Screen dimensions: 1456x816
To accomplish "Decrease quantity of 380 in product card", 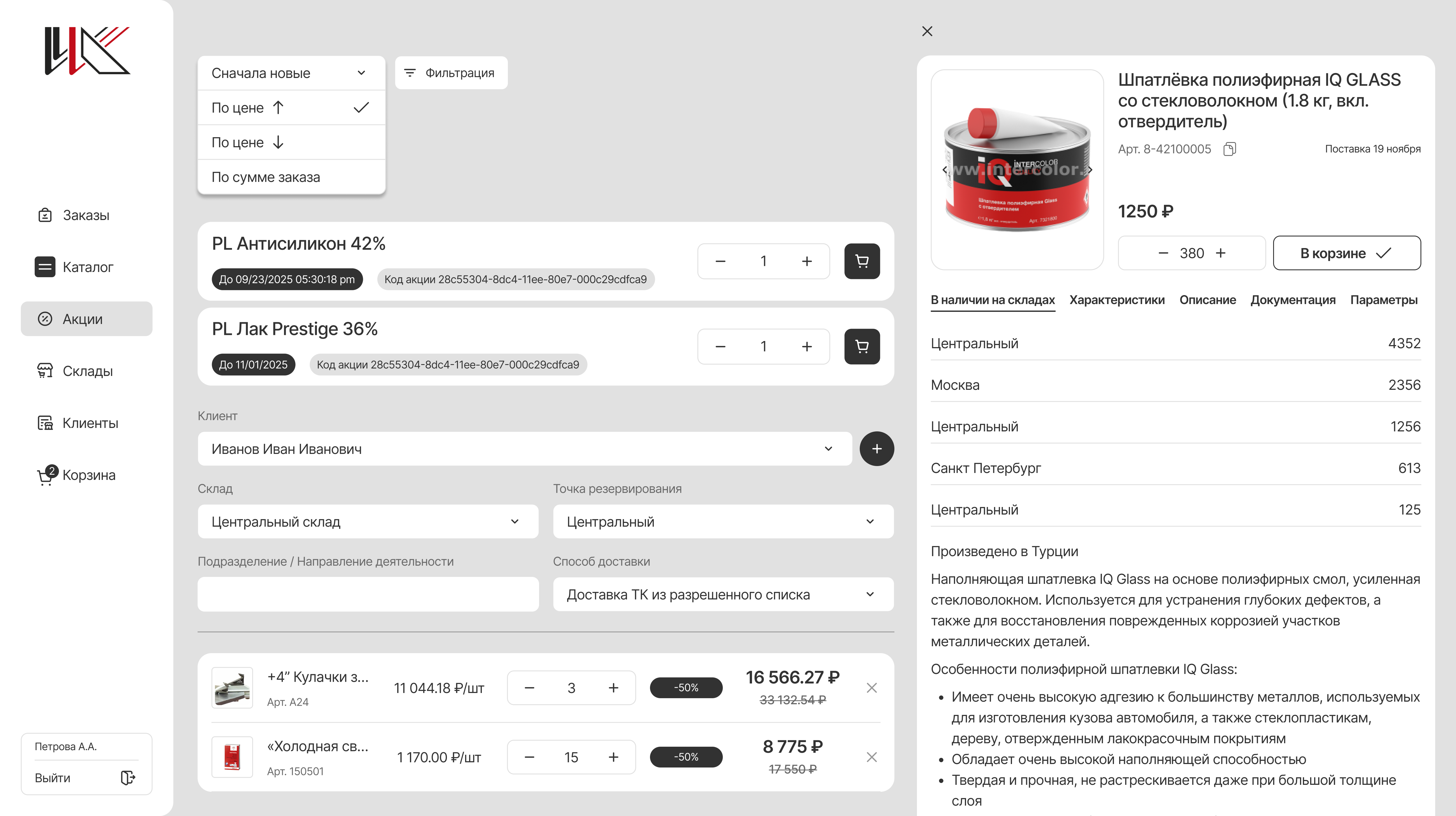I will pyautogui.click(x=1163, y=253).
